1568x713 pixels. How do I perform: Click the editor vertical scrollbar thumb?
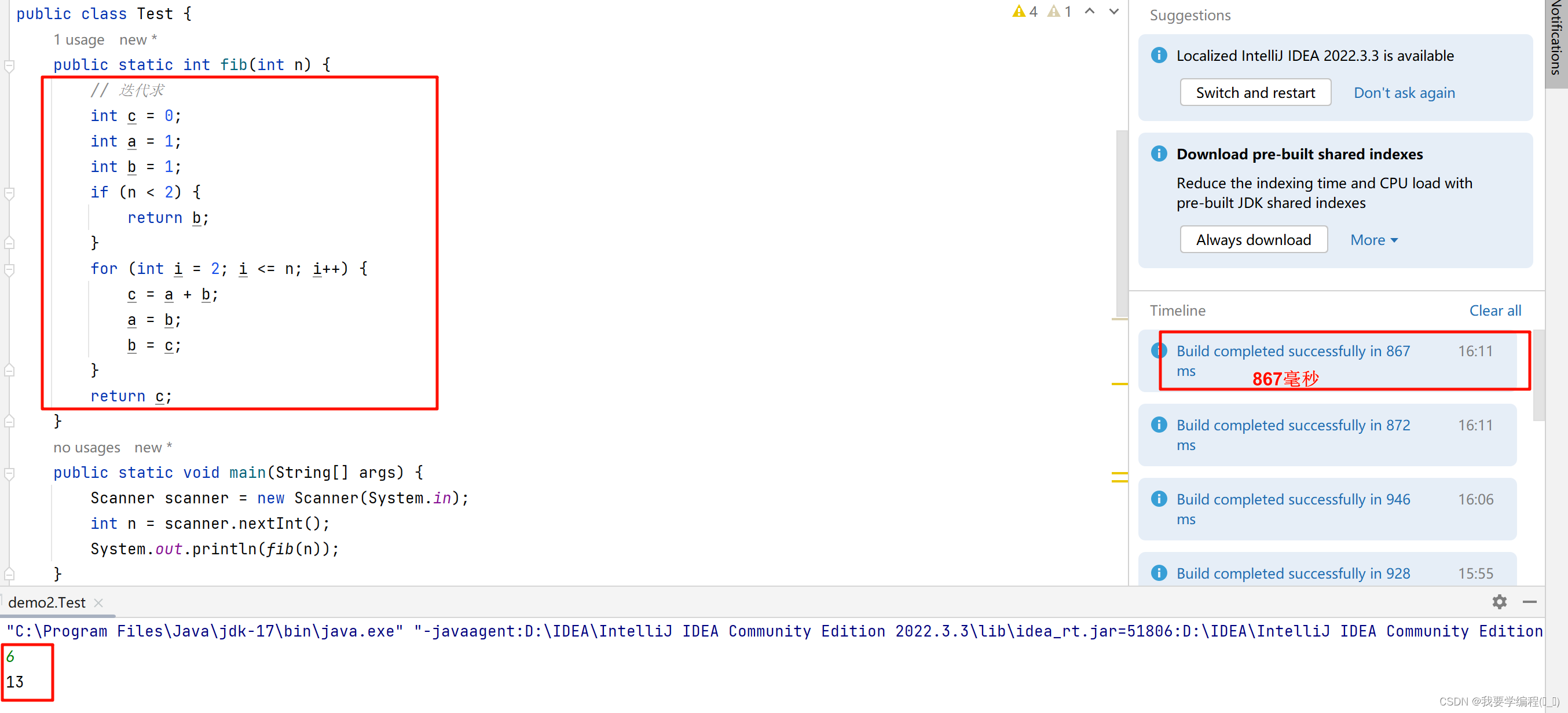pos(1122,222)
